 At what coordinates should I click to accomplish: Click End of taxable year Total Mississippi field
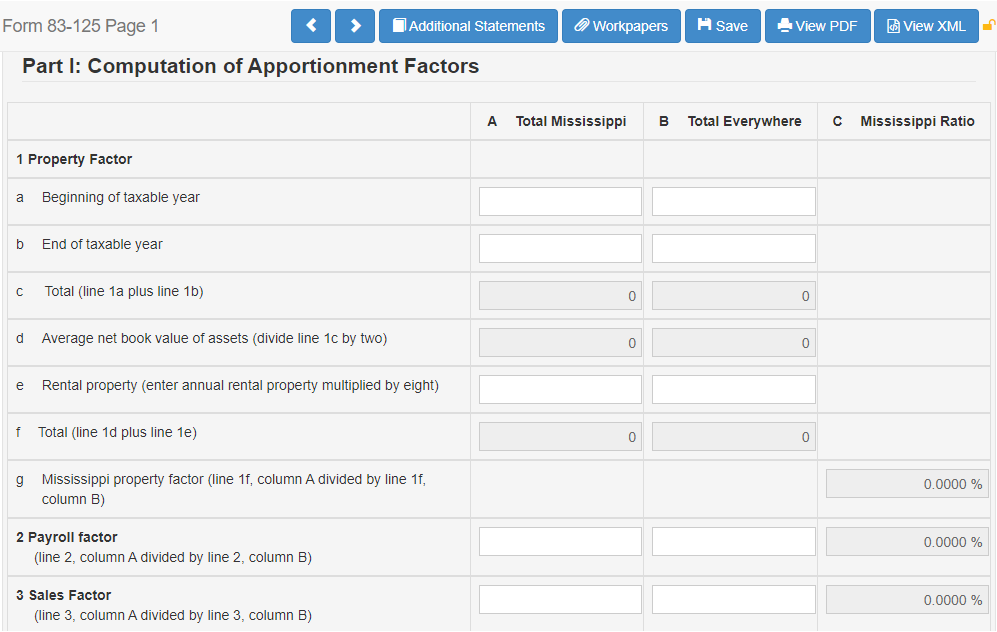560,248
